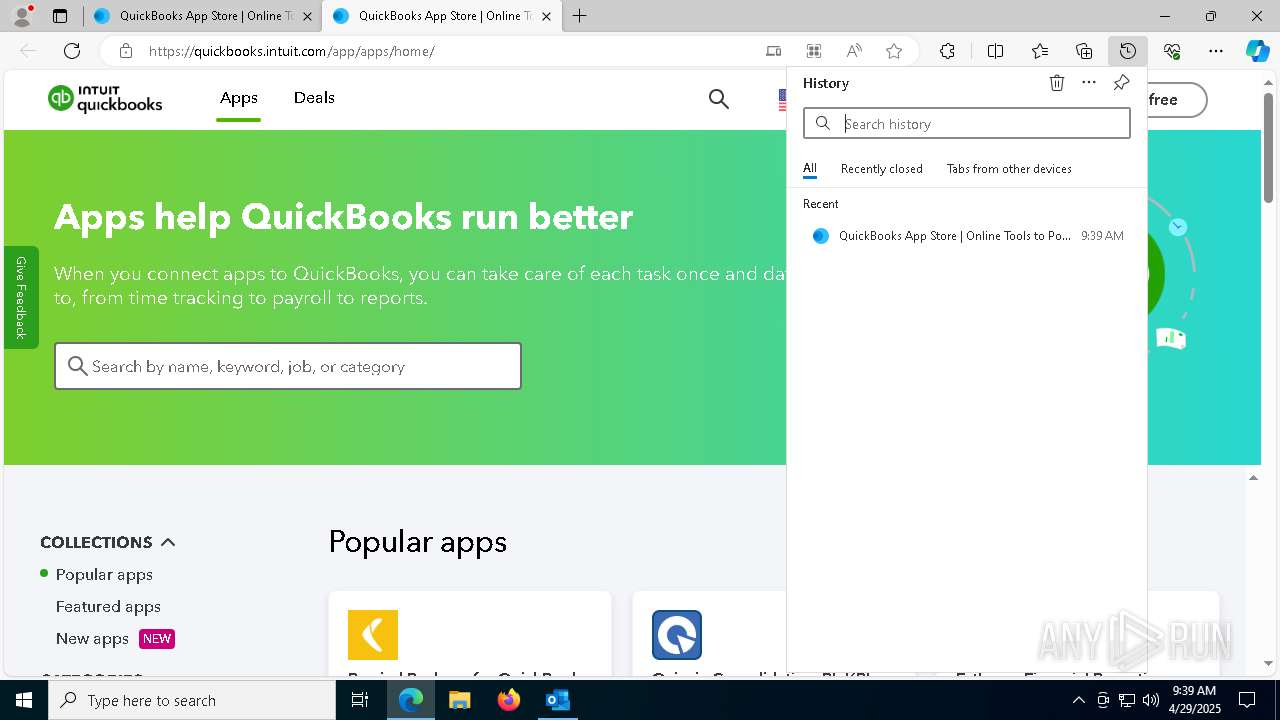Select Featured apps collection
The width and height of the screenshot is (1280, 720).
point(108,606)
